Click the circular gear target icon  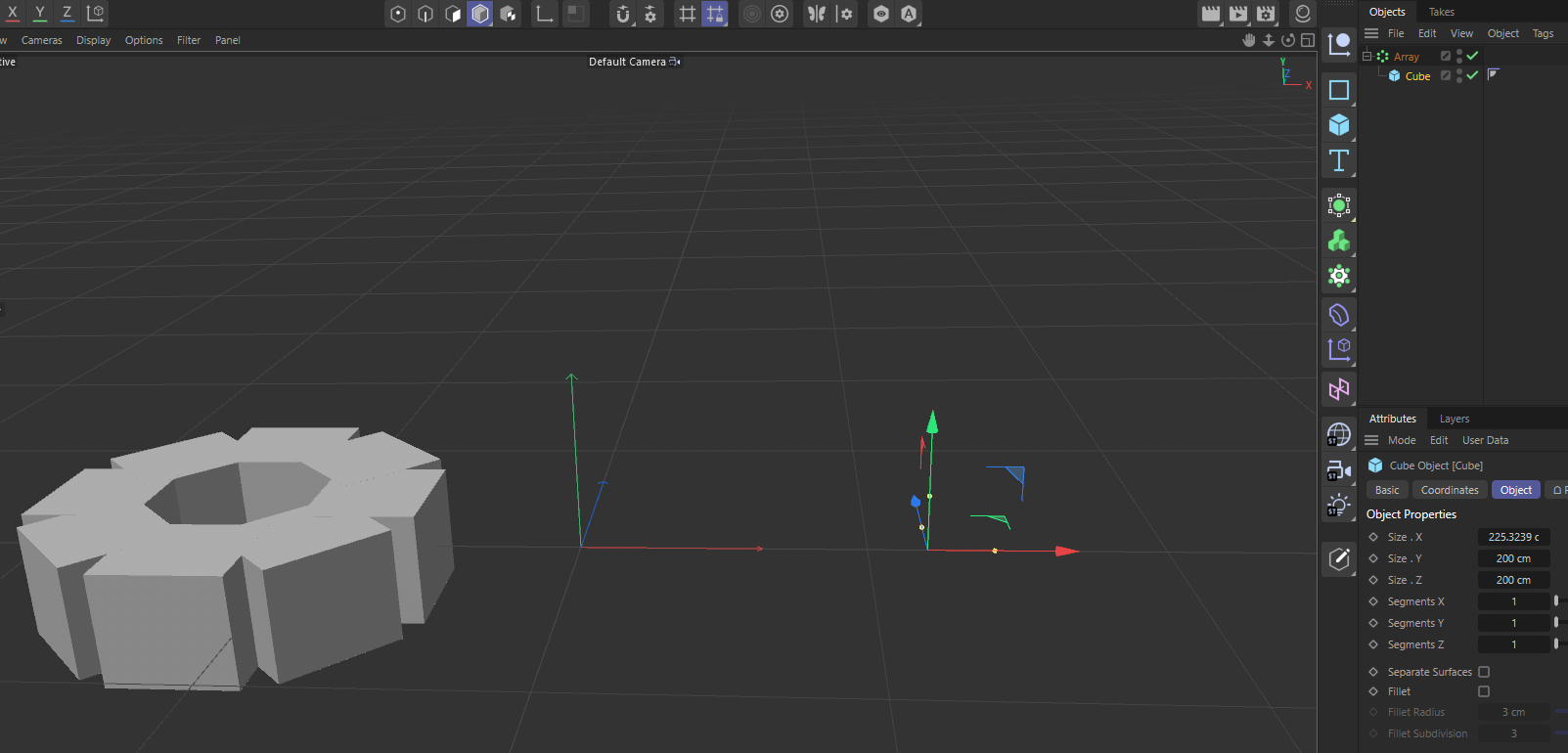780,14
